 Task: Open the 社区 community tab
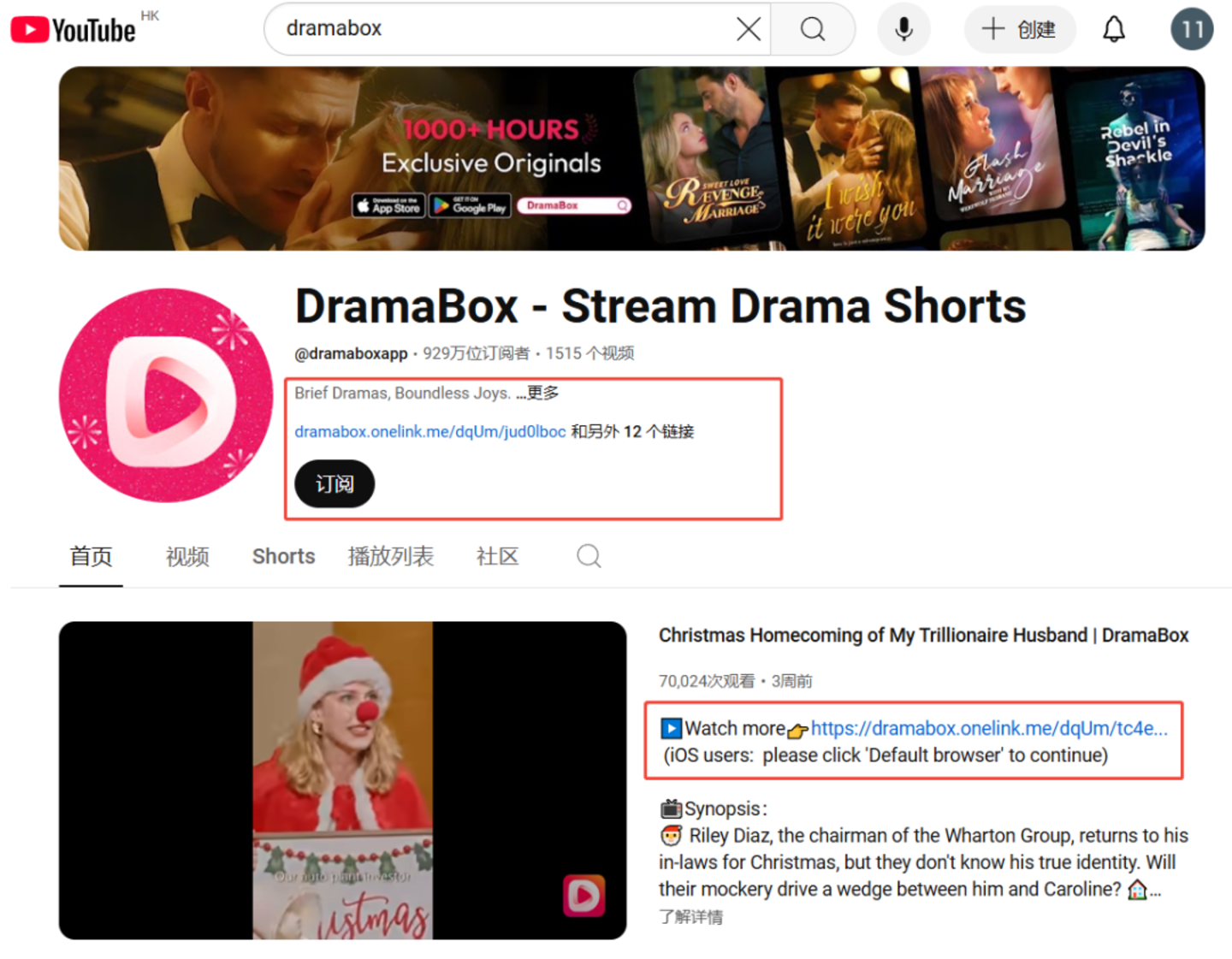[497, 557]
